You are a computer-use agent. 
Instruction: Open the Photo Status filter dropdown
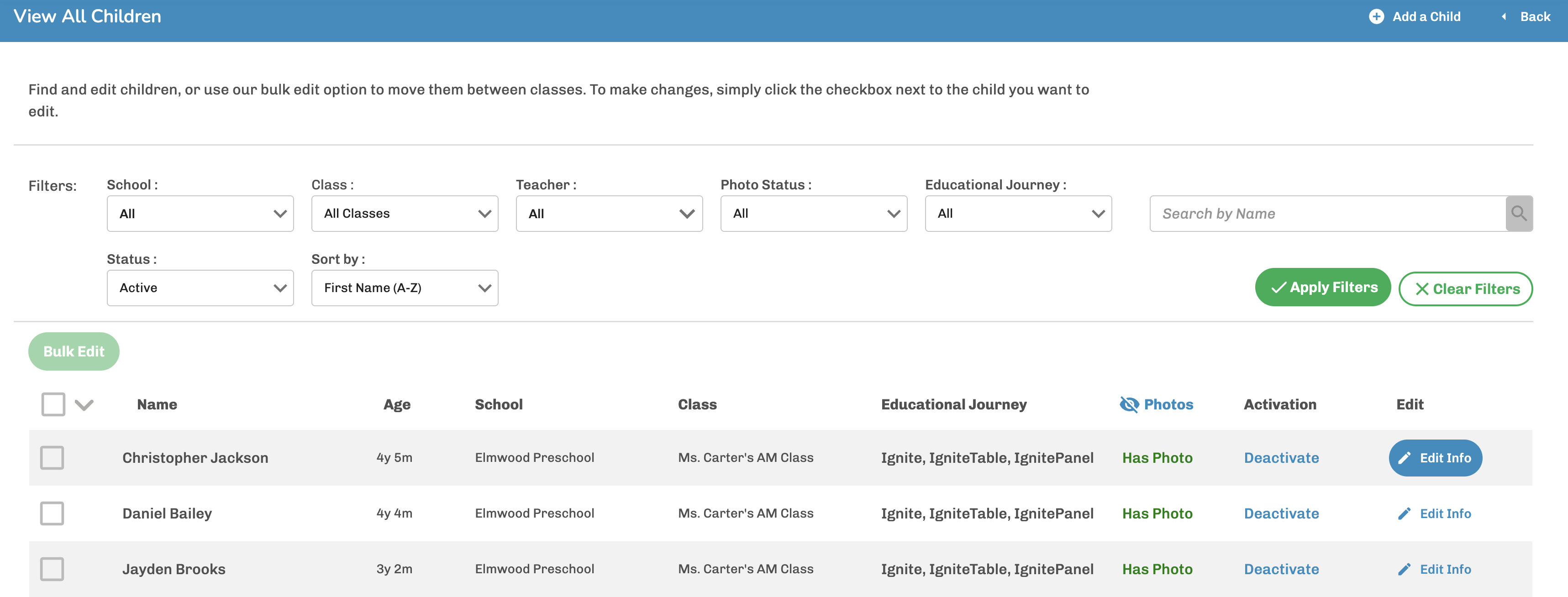[814, 214]
